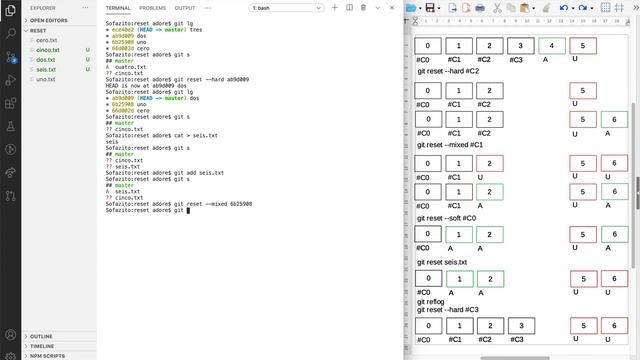640x360 pixels.
Task: Switch to the PROBLEMS tab
Action: (x=153, y=8)
